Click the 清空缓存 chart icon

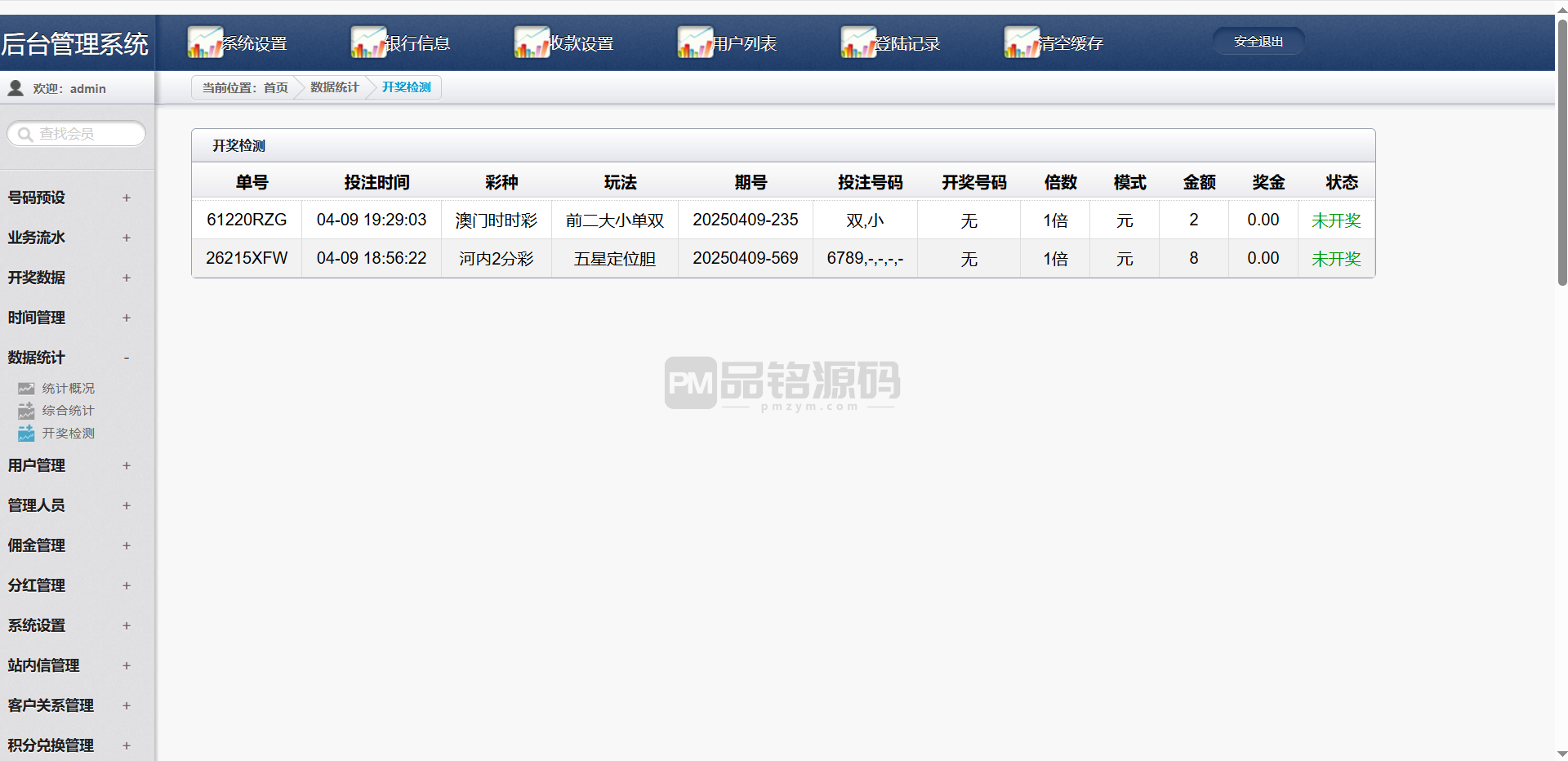pos(1022,42)
